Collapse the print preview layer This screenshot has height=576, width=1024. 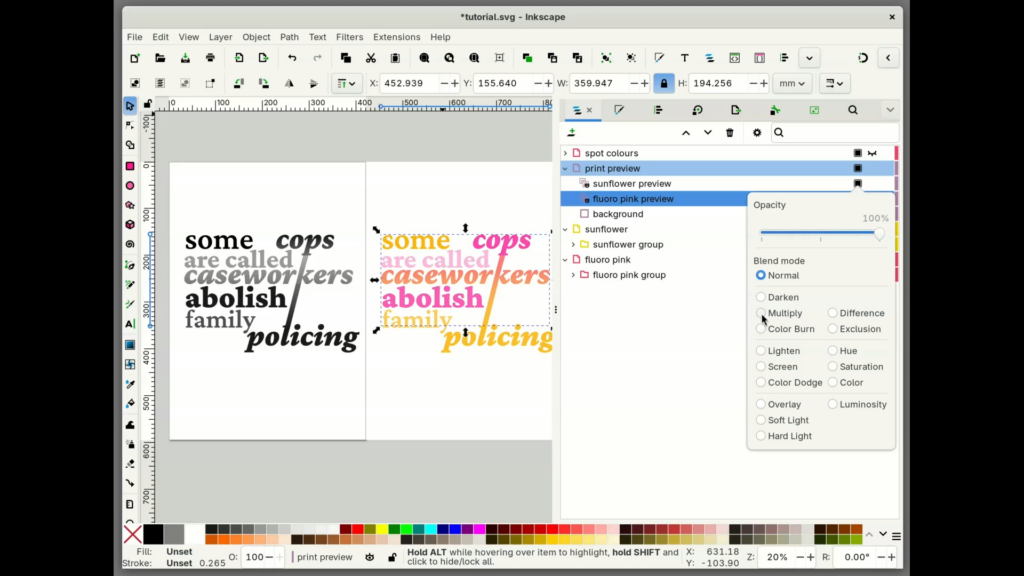point(565,168)
